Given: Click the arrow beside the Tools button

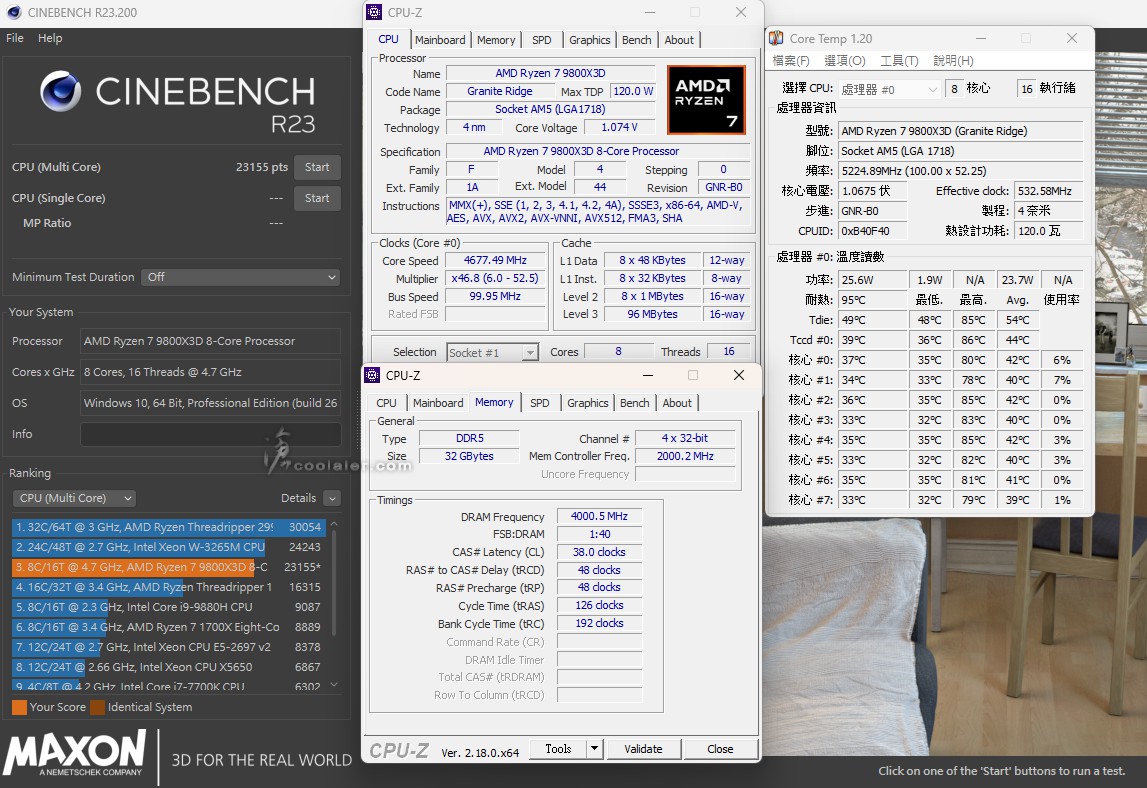Looking at the screenshot, I should click(x=594, y=748).
